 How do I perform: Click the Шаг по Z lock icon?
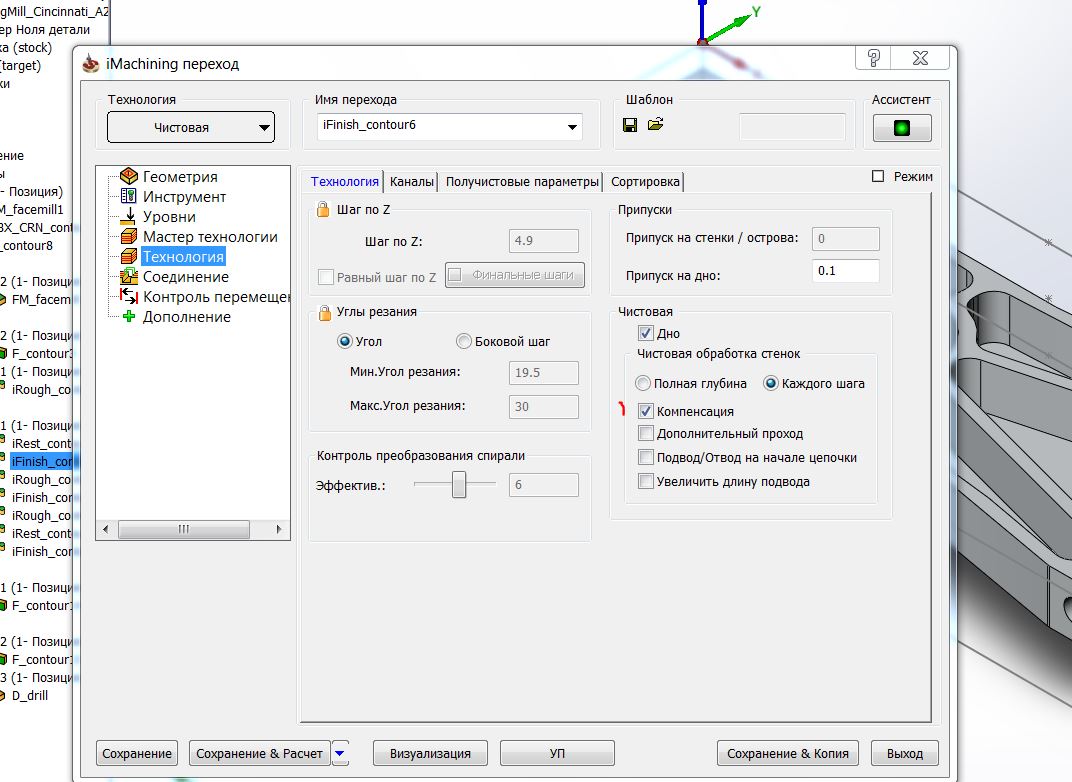click(323, 209)
